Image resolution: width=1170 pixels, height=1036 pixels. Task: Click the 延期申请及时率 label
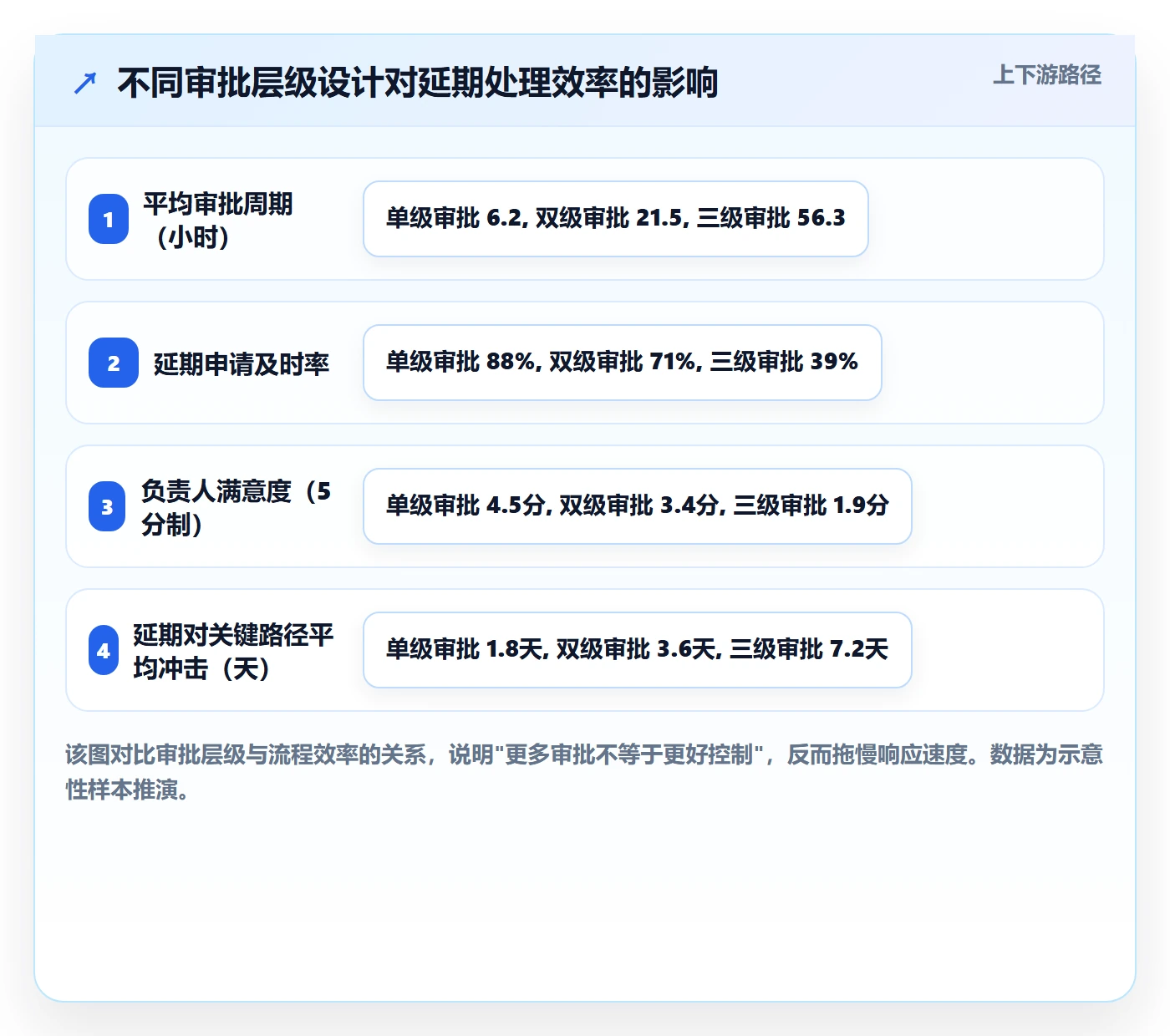(x=242, y=363)
